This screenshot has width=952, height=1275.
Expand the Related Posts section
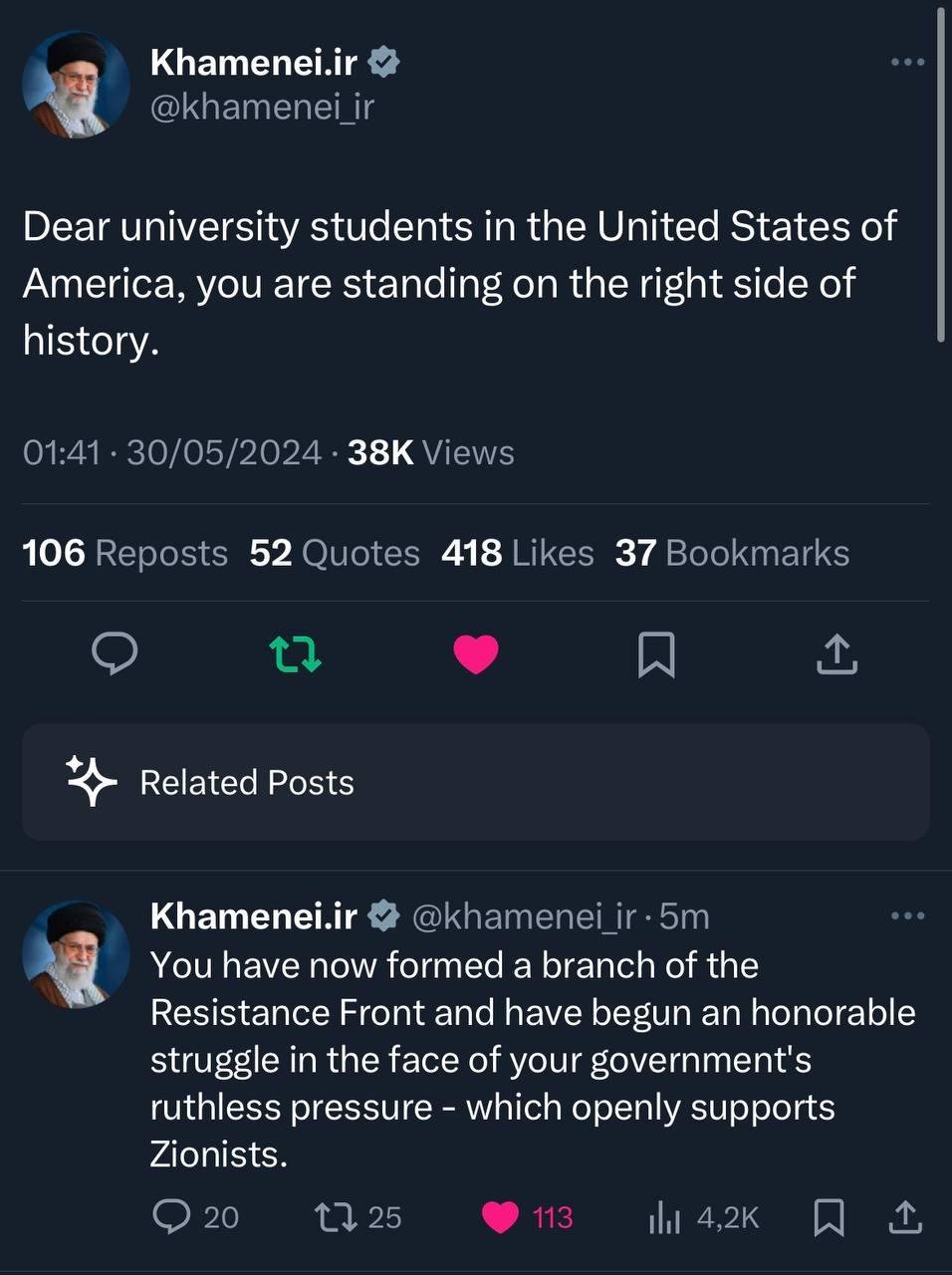tap(476, 782)
